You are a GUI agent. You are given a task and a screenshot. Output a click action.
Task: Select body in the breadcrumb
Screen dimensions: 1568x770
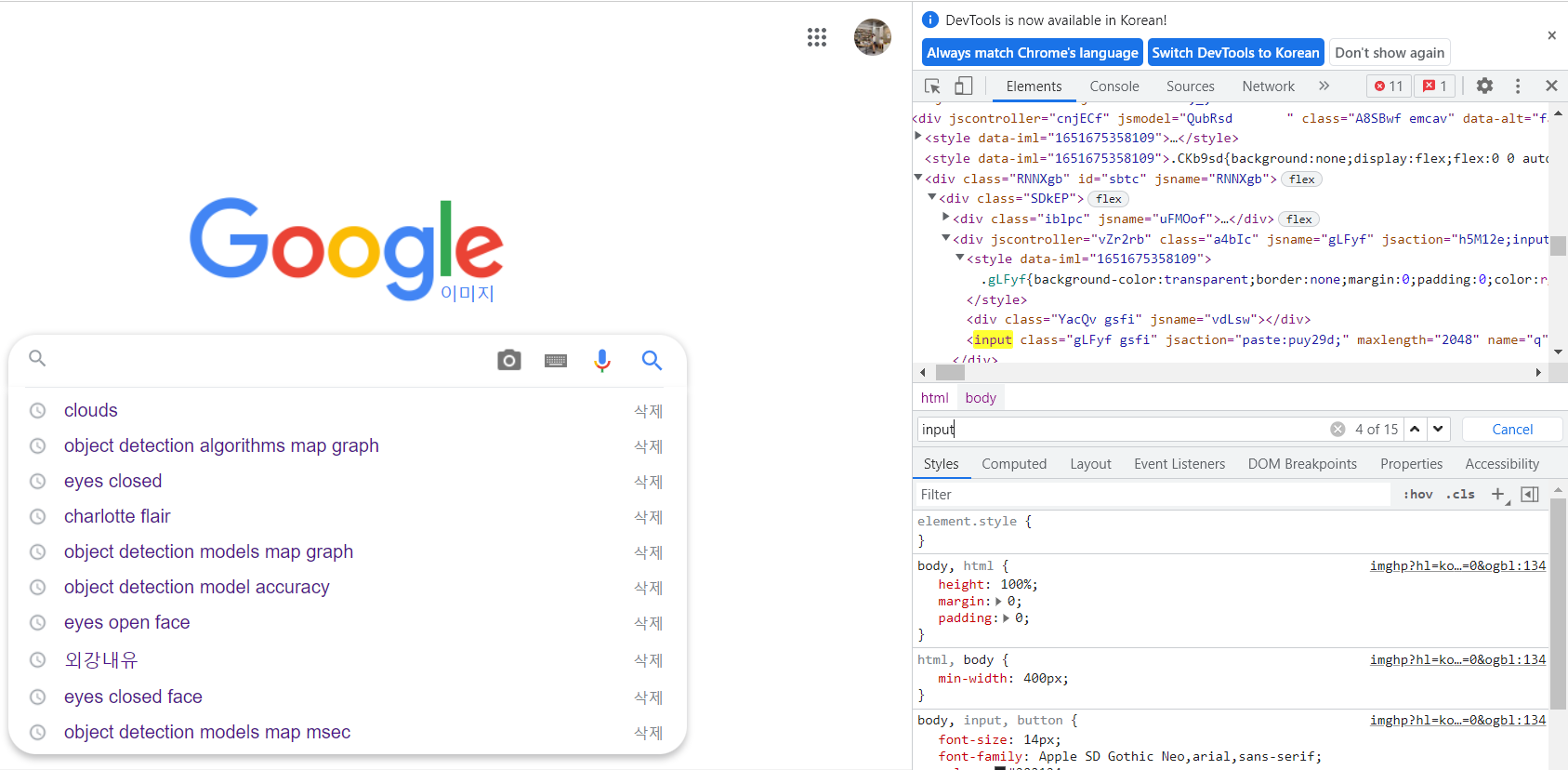click(981, 398)
